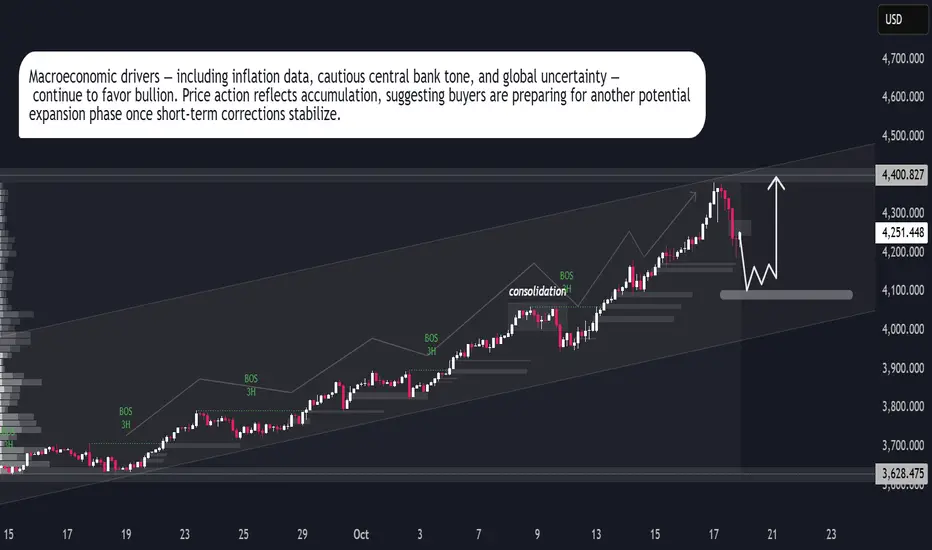Click the 21 date on the time axis
Viewport: 932px width, 550px height.
[x=770, y=534]
